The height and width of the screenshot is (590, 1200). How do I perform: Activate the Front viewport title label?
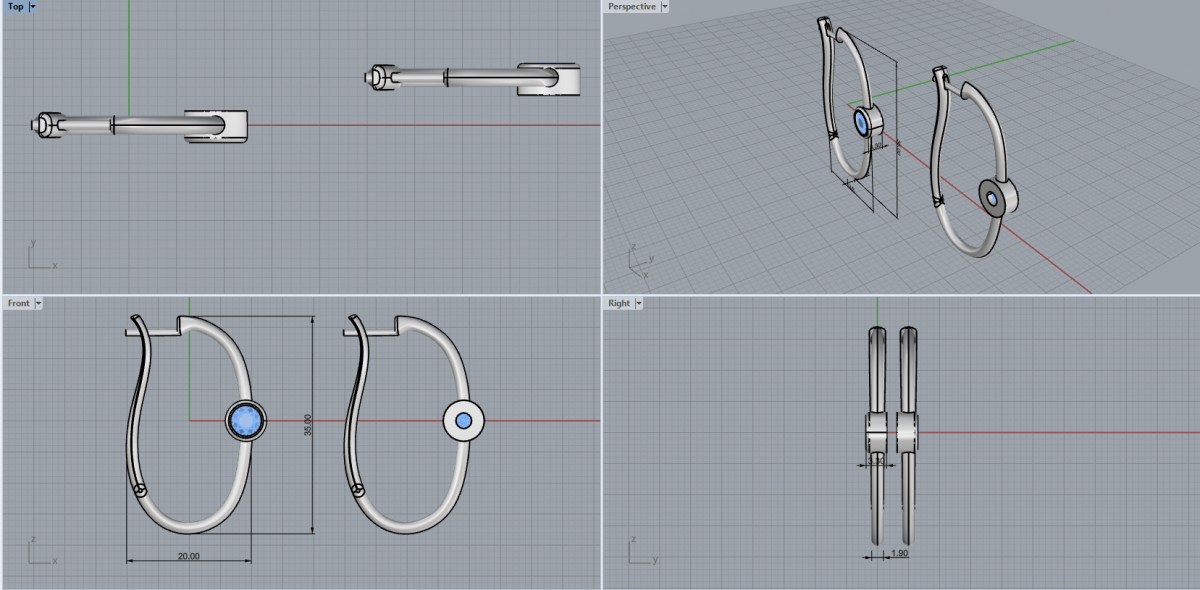(x=18, y=302)
